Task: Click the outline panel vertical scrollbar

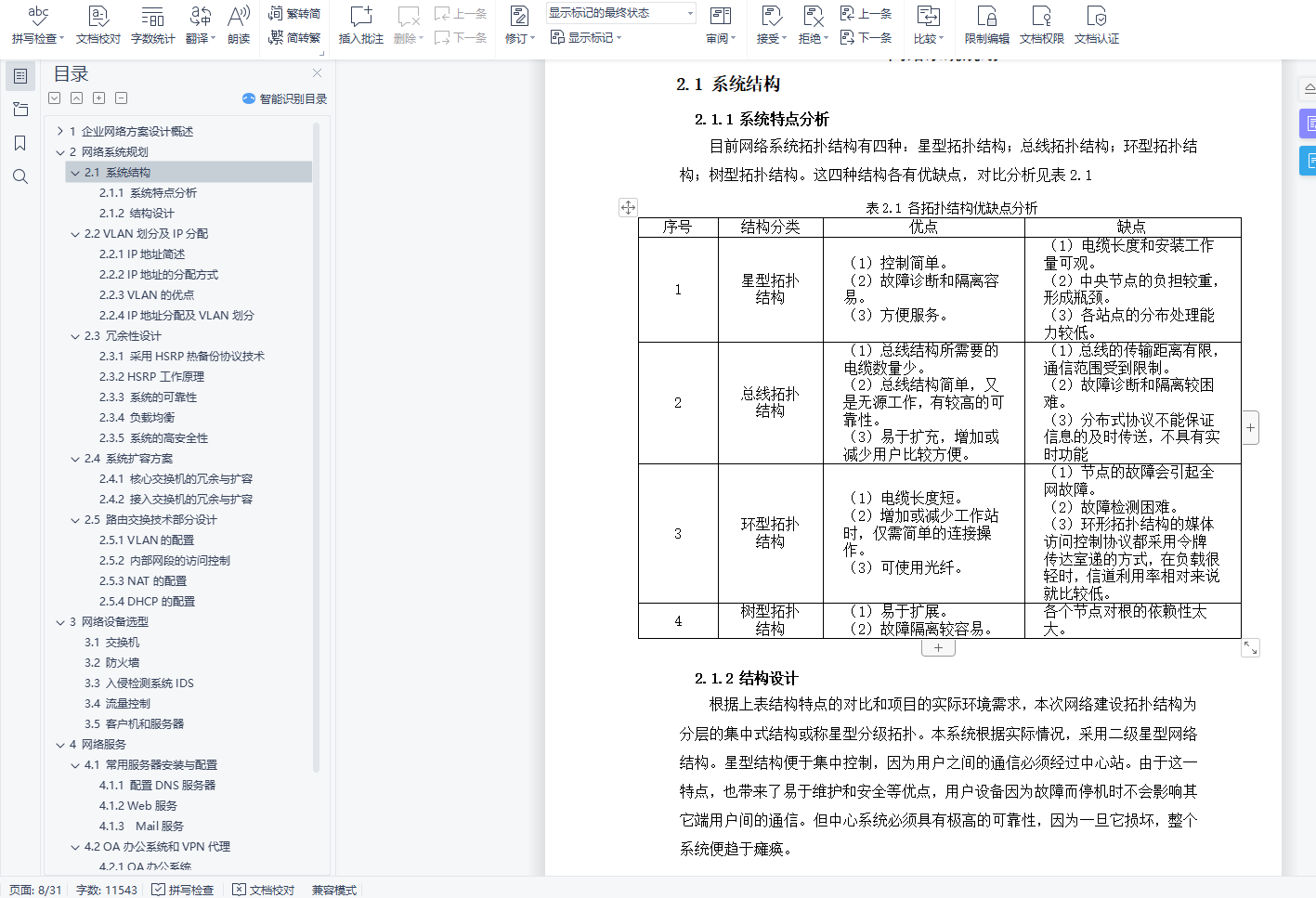Action: coord(316,446)
